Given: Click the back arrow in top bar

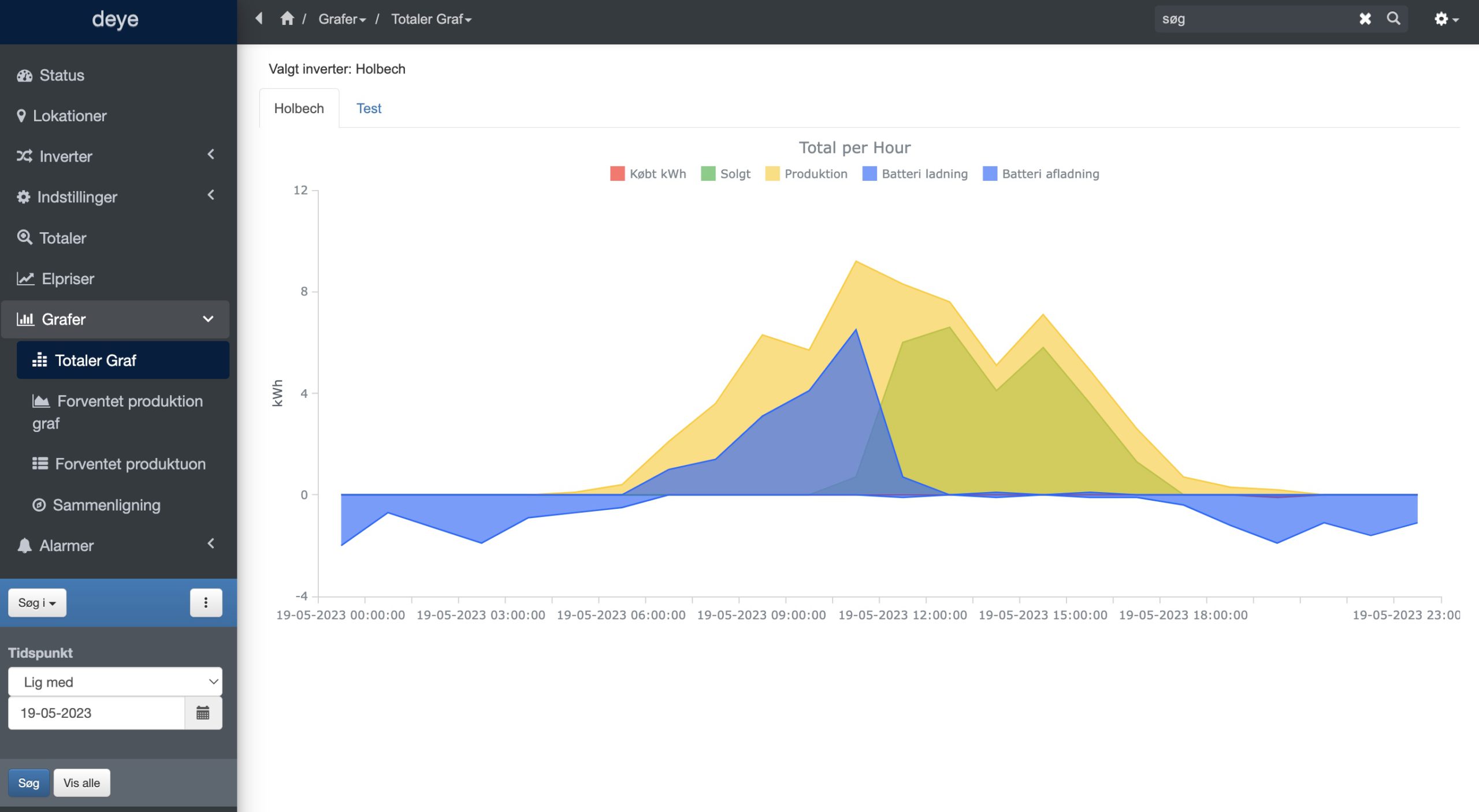Looking at the screenshot, I should (259, 18).
